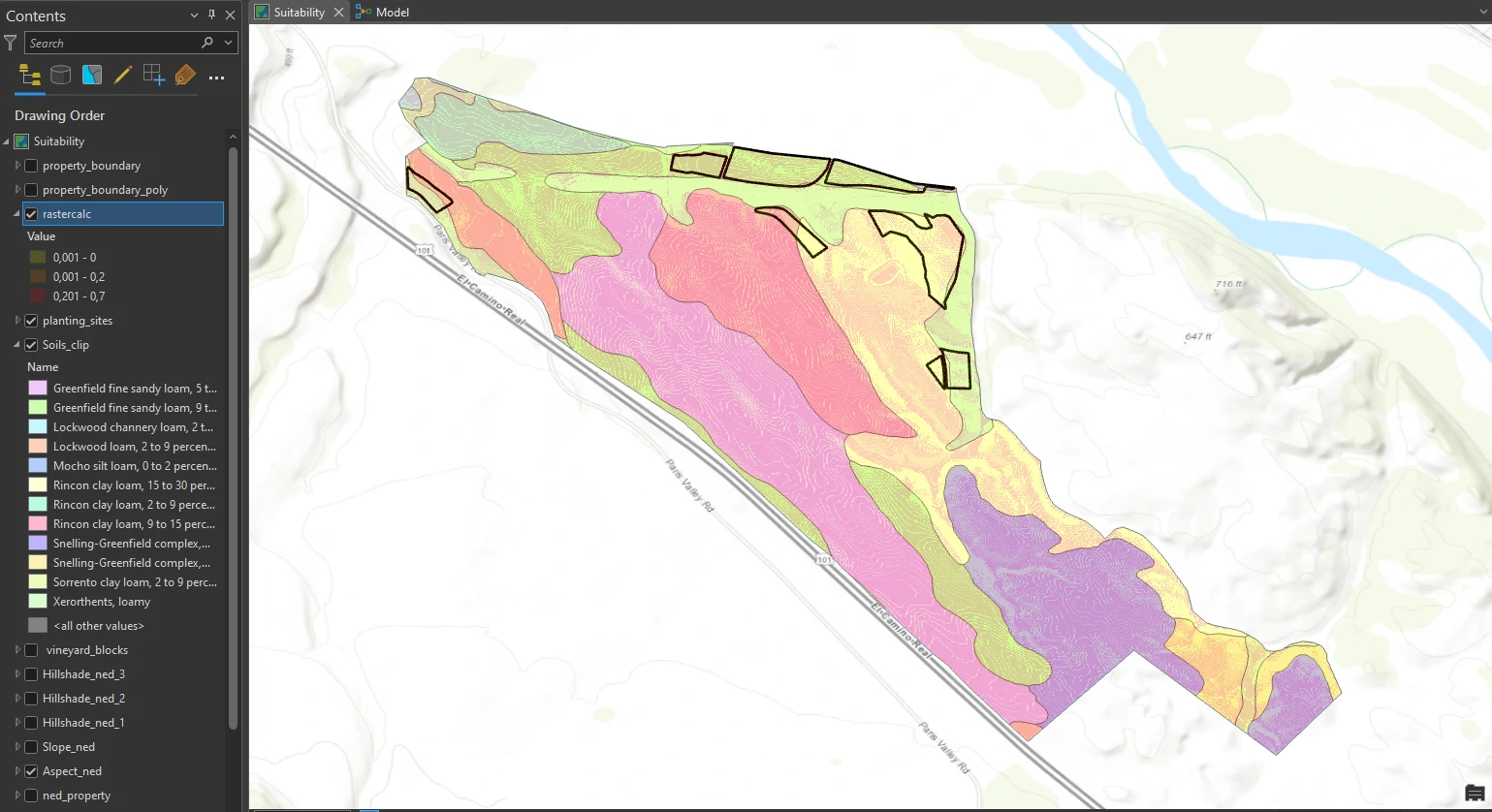Expand the property_boundary_poly layer
This screenshot has width=1492, height=812.
(17, 190)
